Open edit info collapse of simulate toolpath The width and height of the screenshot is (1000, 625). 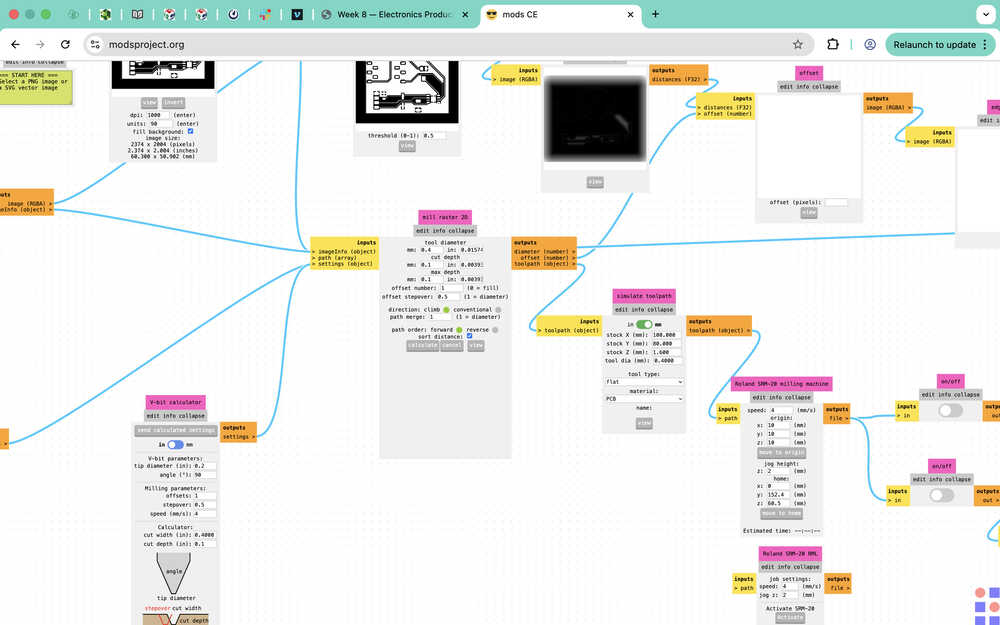click(644, 310)
